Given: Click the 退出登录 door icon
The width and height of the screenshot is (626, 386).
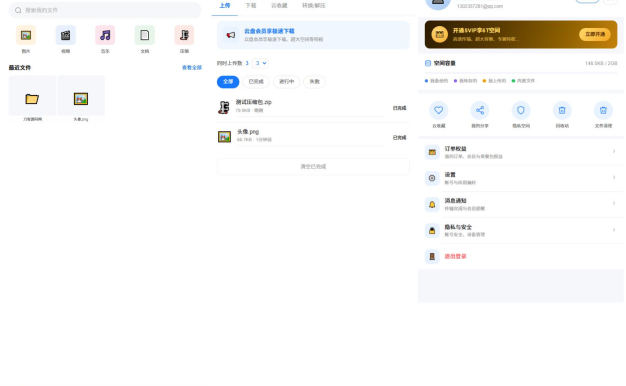Looking at the screenshot, I should [x=432, y=256].
